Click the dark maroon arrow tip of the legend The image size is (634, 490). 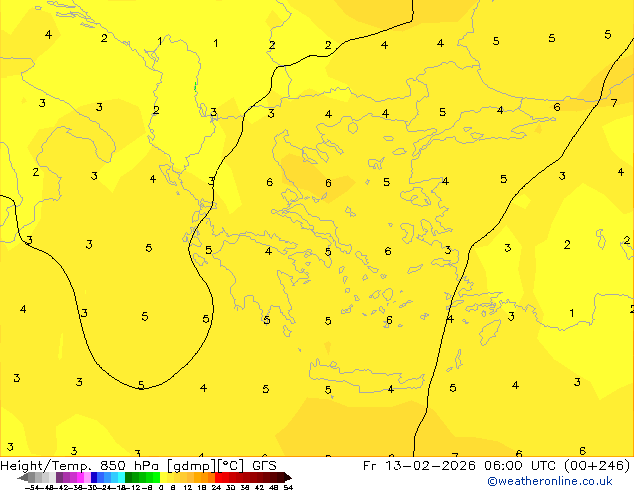pyautogui.click(x=288, y=477)
